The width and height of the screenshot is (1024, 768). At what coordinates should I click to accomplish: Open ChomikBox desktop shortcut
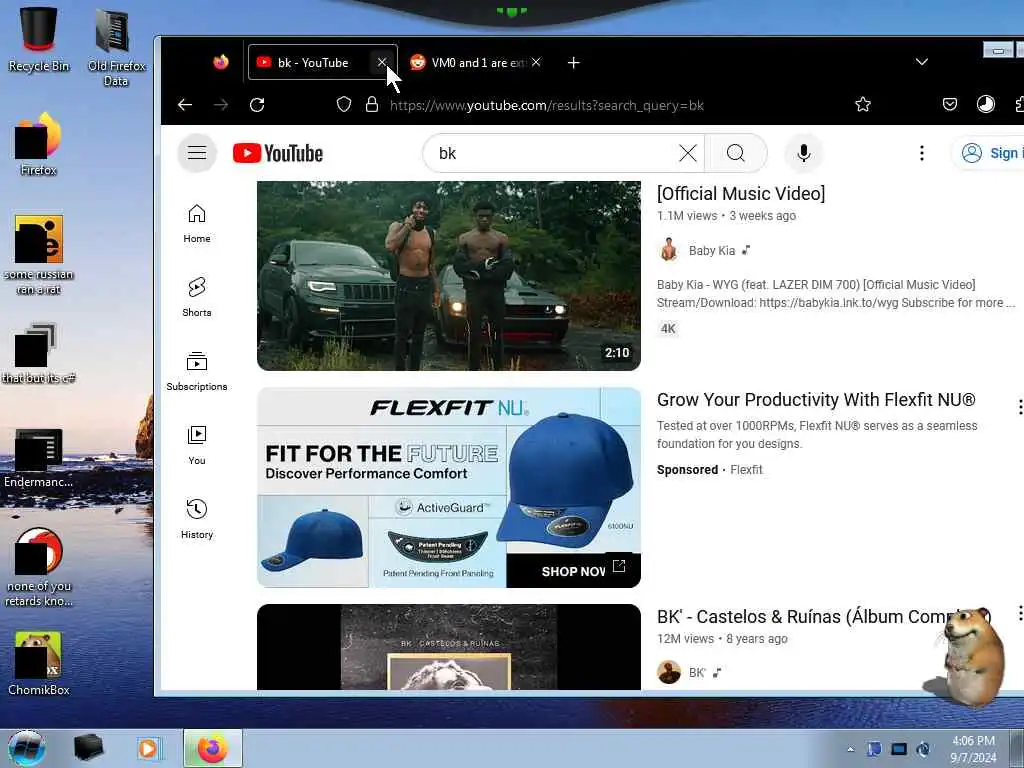pos(39,664)
